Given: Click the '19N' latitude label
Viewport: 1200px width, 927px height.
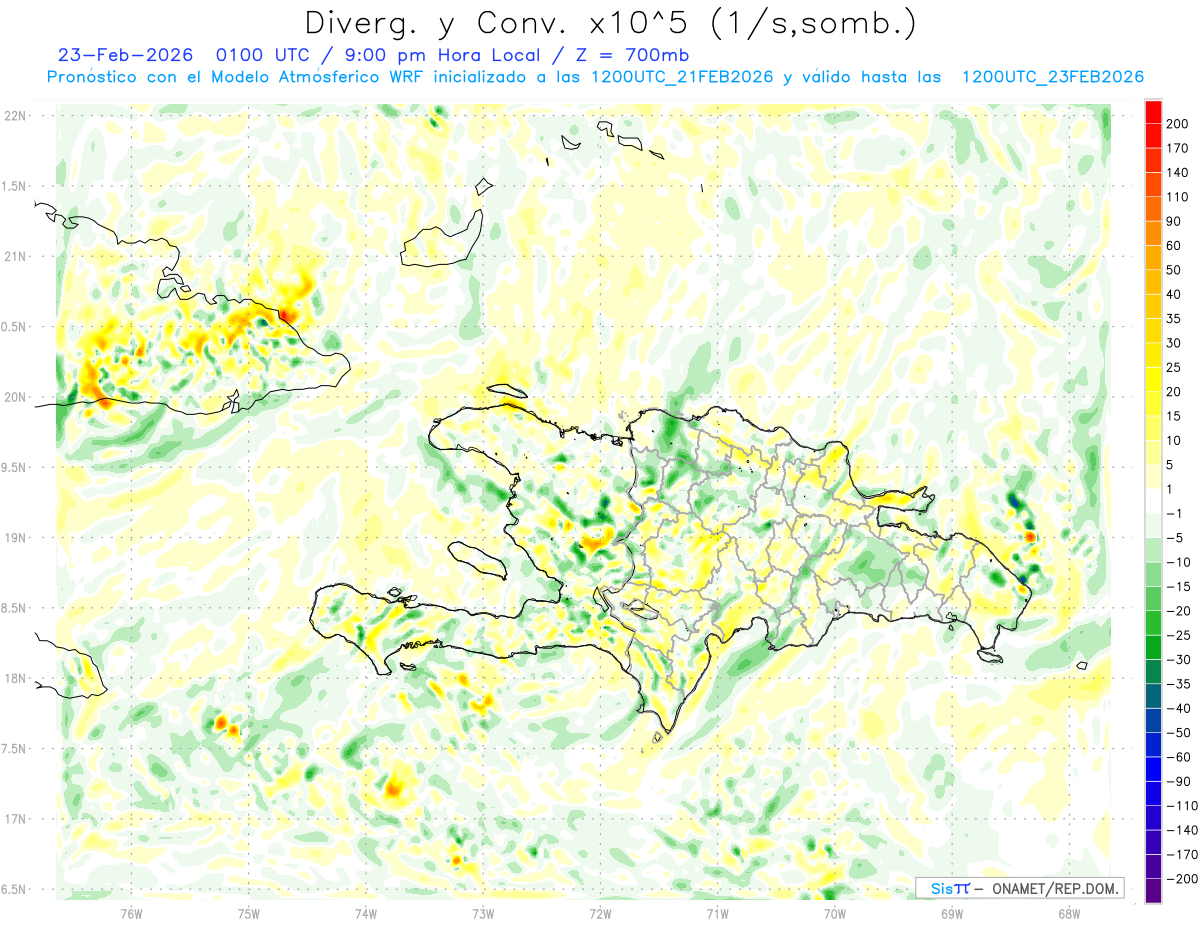Looking at the screenshot, I should click(x=14, y=538).
